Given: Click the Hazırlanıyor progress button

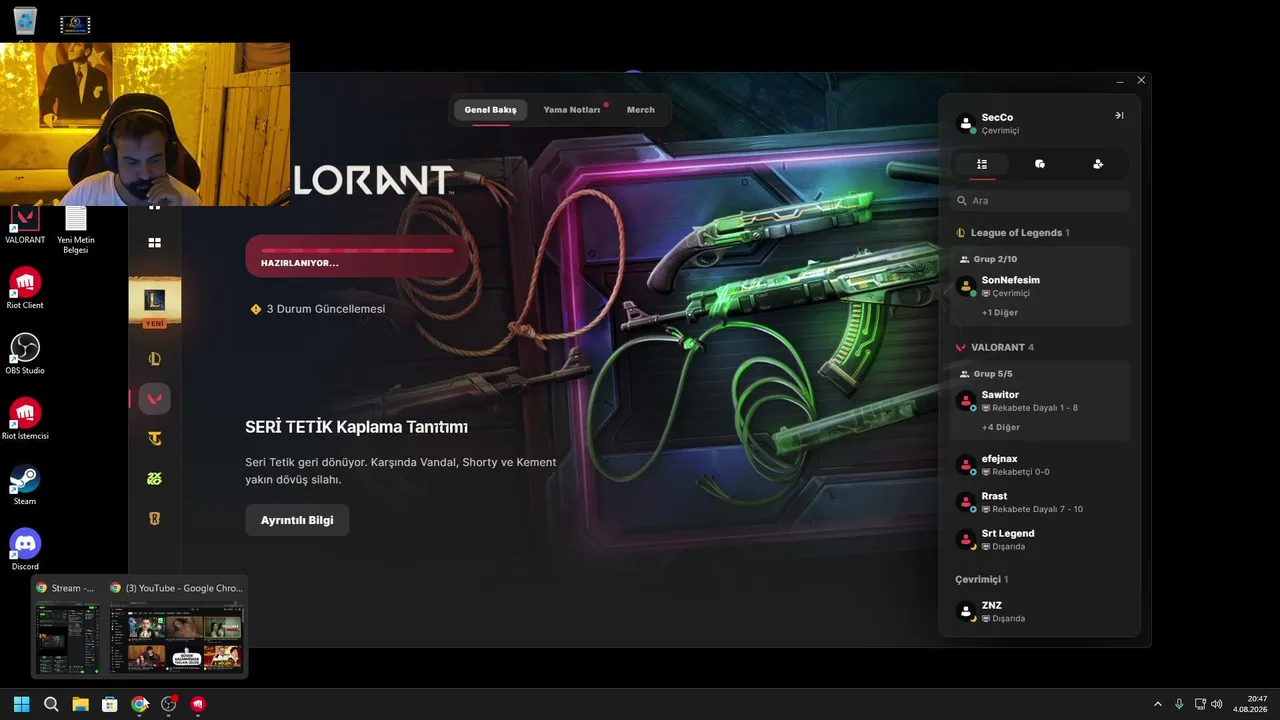Looking at the screenshot, I should pos(357,256).
